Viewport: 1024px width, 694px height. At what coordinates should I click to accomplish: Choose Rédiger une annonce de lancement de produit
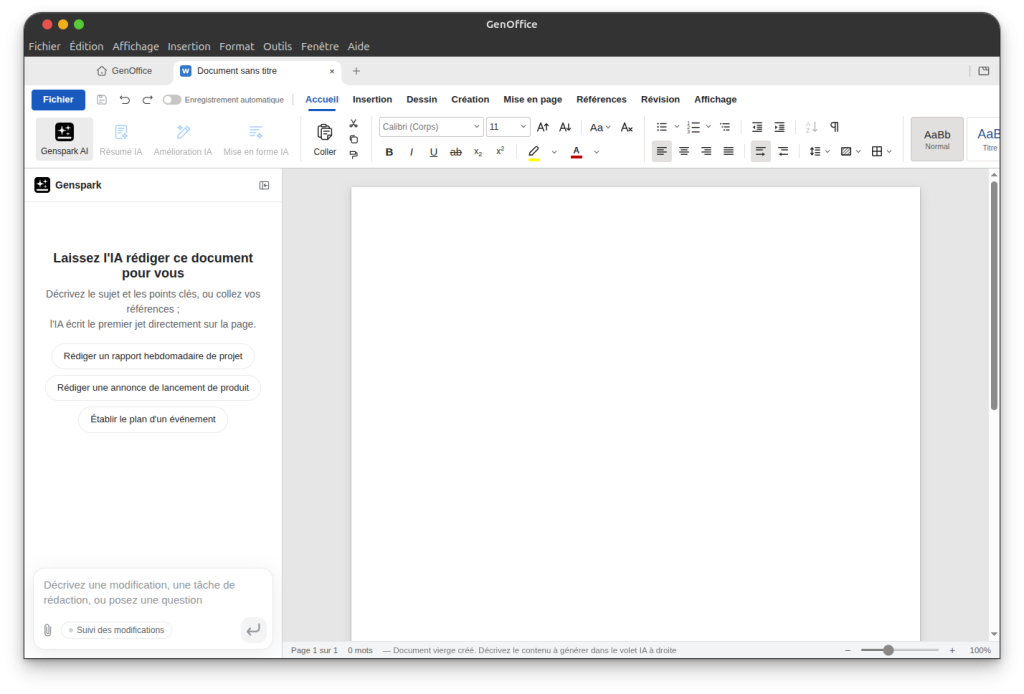153,388
